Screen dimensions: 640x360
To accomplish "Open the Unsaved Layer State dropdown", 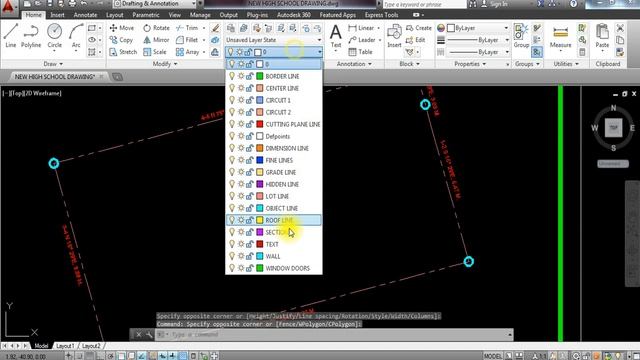I will (273, 40).
